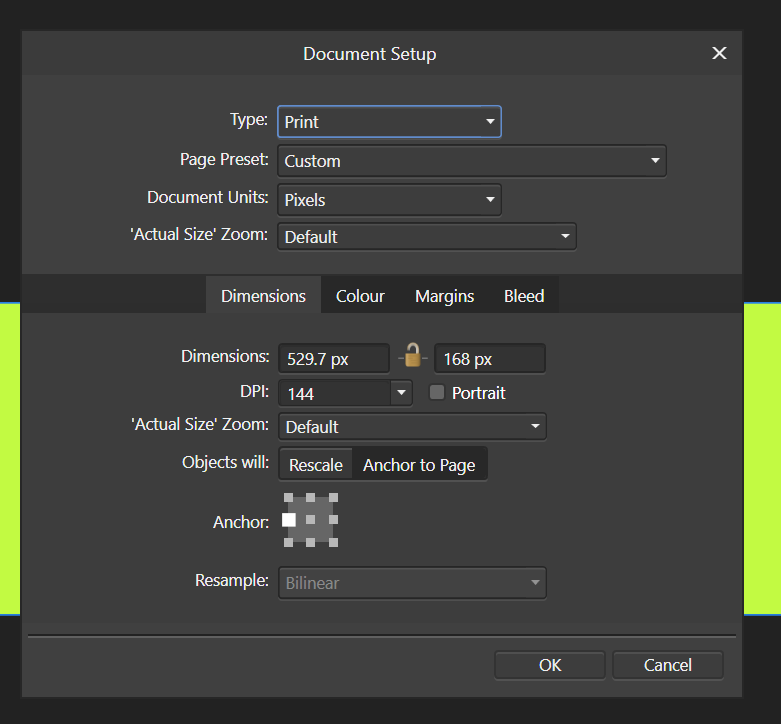Select the middle-left anchor point

288,520
